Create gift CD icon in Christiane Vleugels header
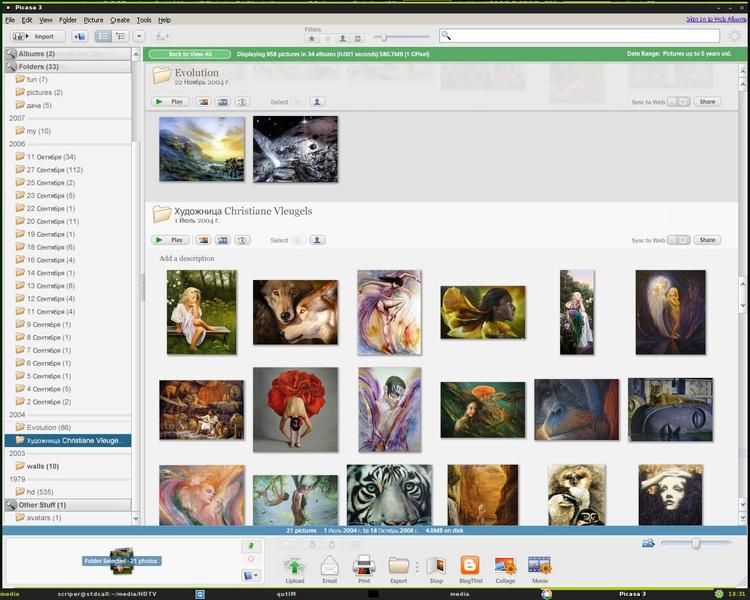750x600 pixels. (x=242, y=240)
